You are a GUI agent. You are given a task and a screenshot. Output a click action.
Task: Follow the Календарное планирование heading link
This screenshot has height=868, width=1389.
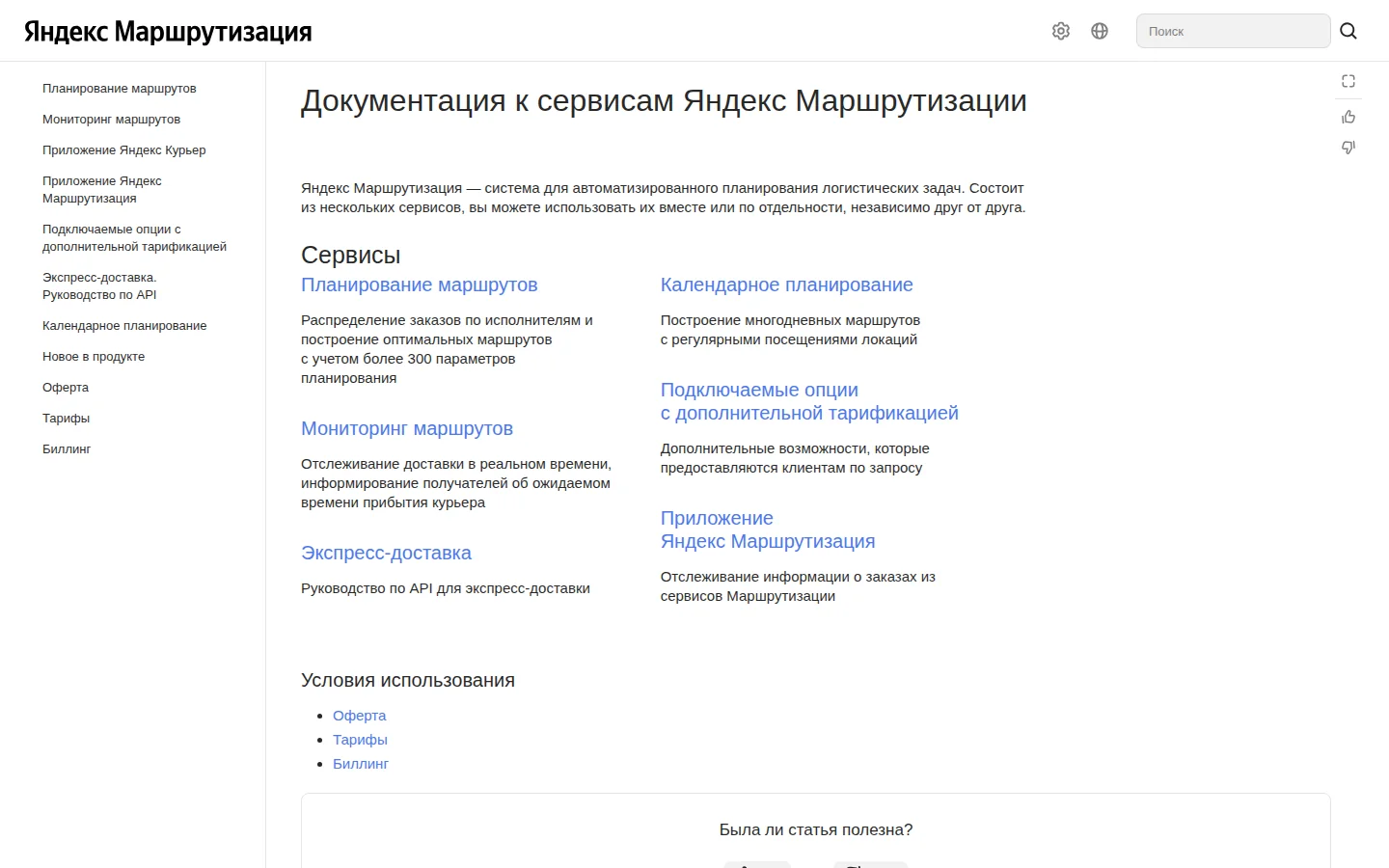point(787,285)
